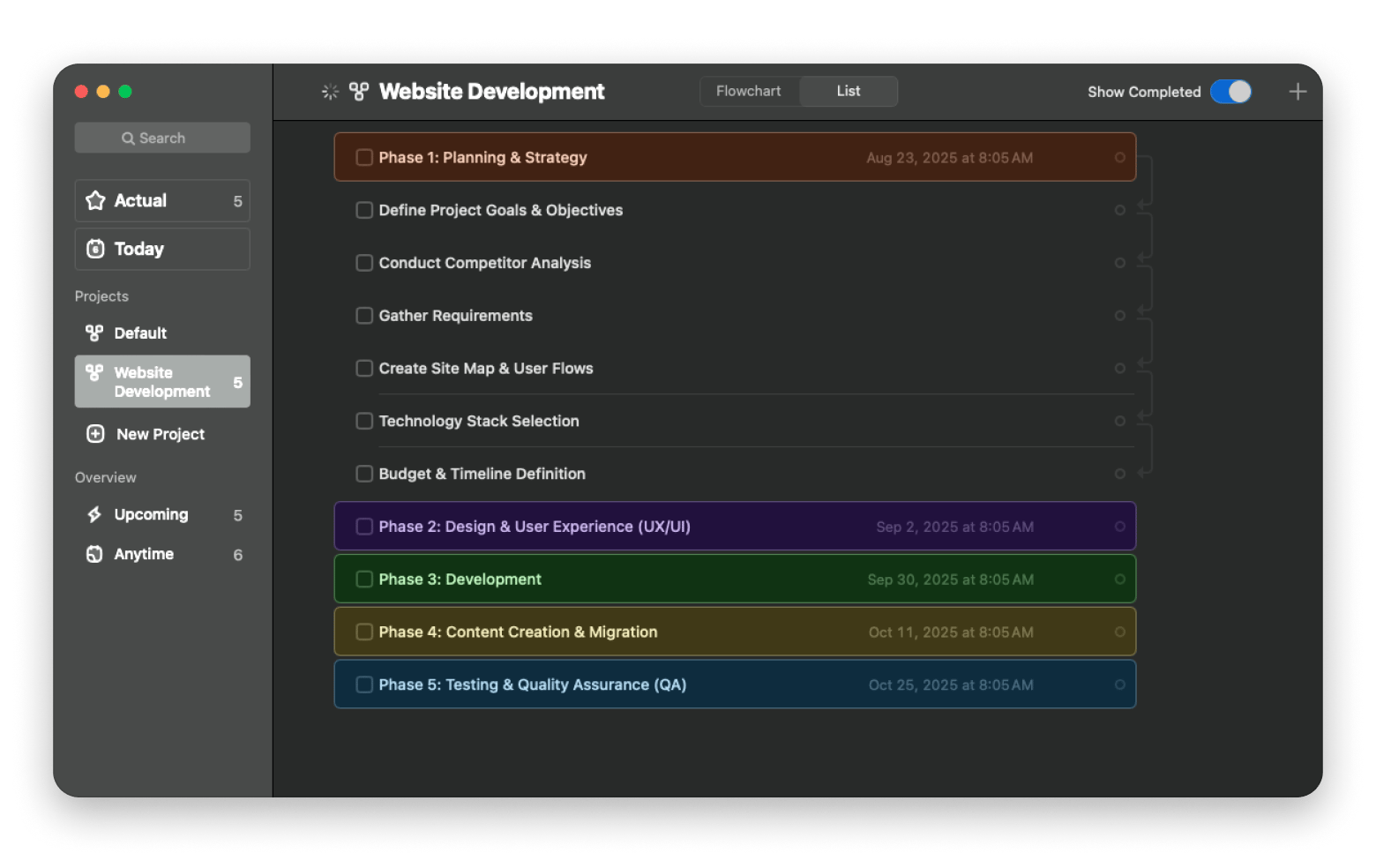Check the Define Project Goals & Objectives box
This screenshot has width=1376, height=868.
(x=364, y=210)
